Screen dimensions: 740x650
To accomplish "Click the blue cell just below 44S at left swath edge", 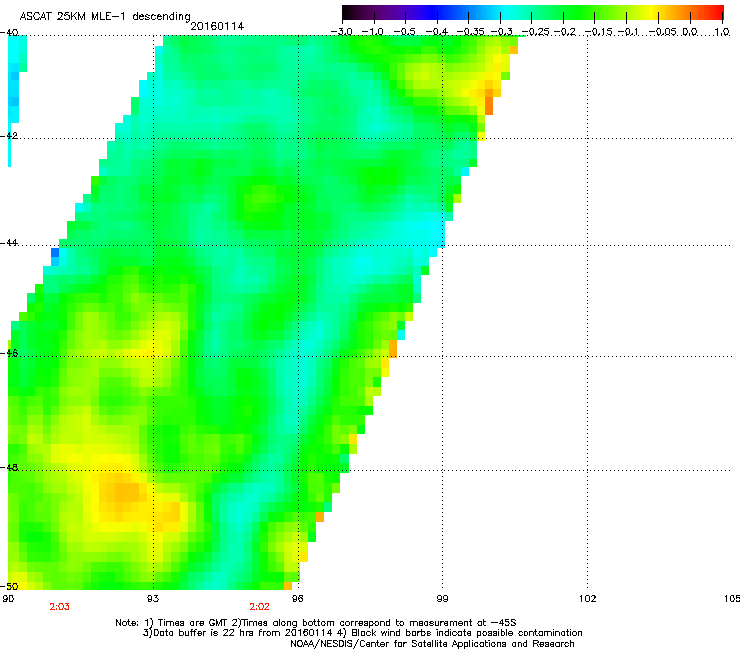I will pos(55,253).
